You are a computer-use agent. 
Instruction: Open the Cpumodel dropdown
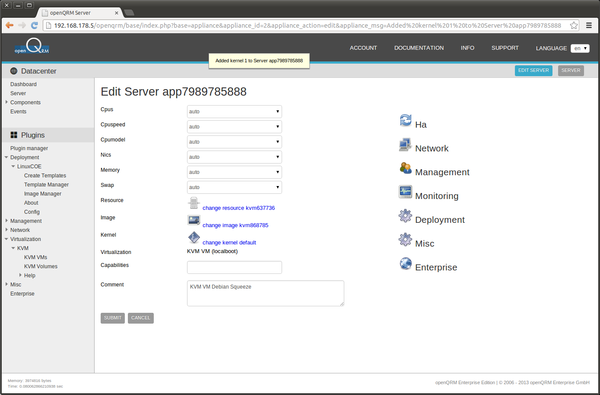point(234,142)
